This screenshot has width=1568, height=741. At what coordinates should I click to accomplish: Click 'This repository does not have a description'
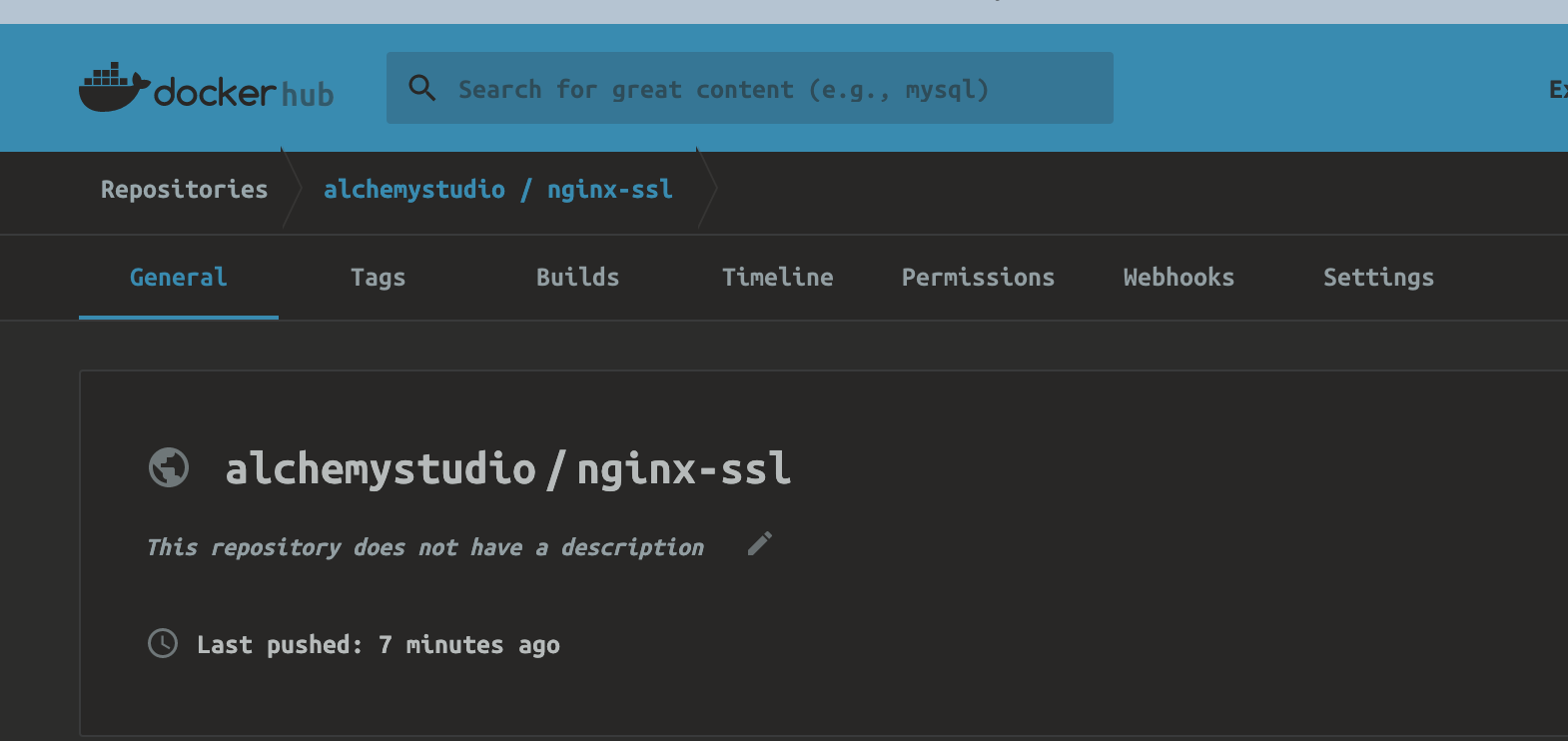(x=425, y=547)
